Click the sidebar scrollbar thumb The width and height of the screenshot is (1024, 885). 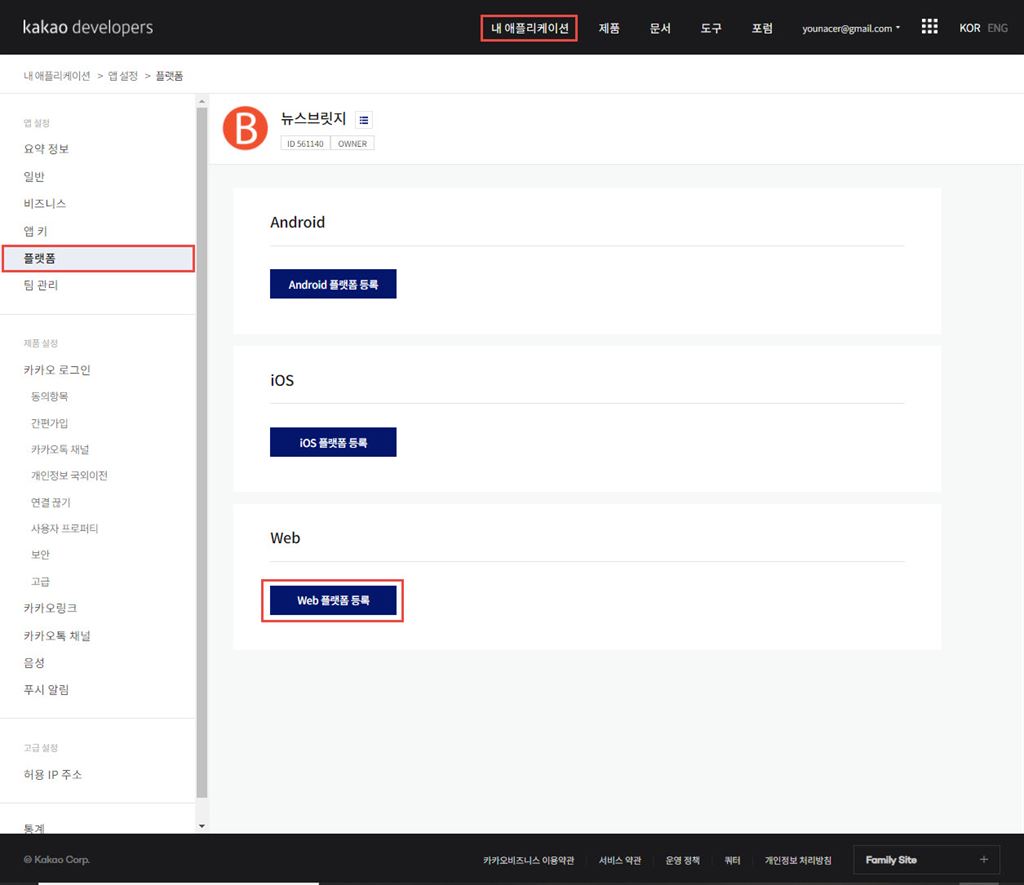pyautogui.click(x=202, y=452)
